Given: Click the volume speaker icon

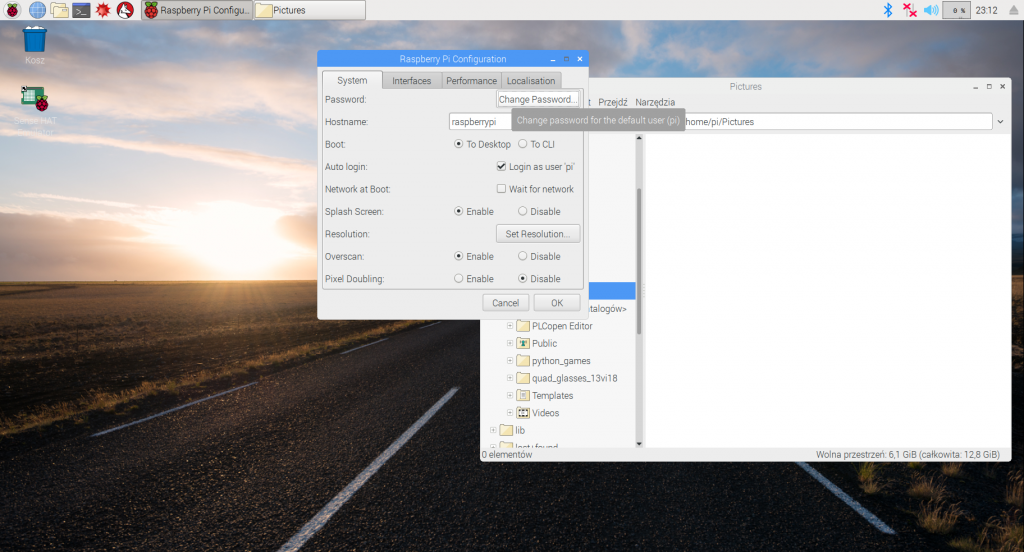Looking at the screenshot, I should [930, 10].
